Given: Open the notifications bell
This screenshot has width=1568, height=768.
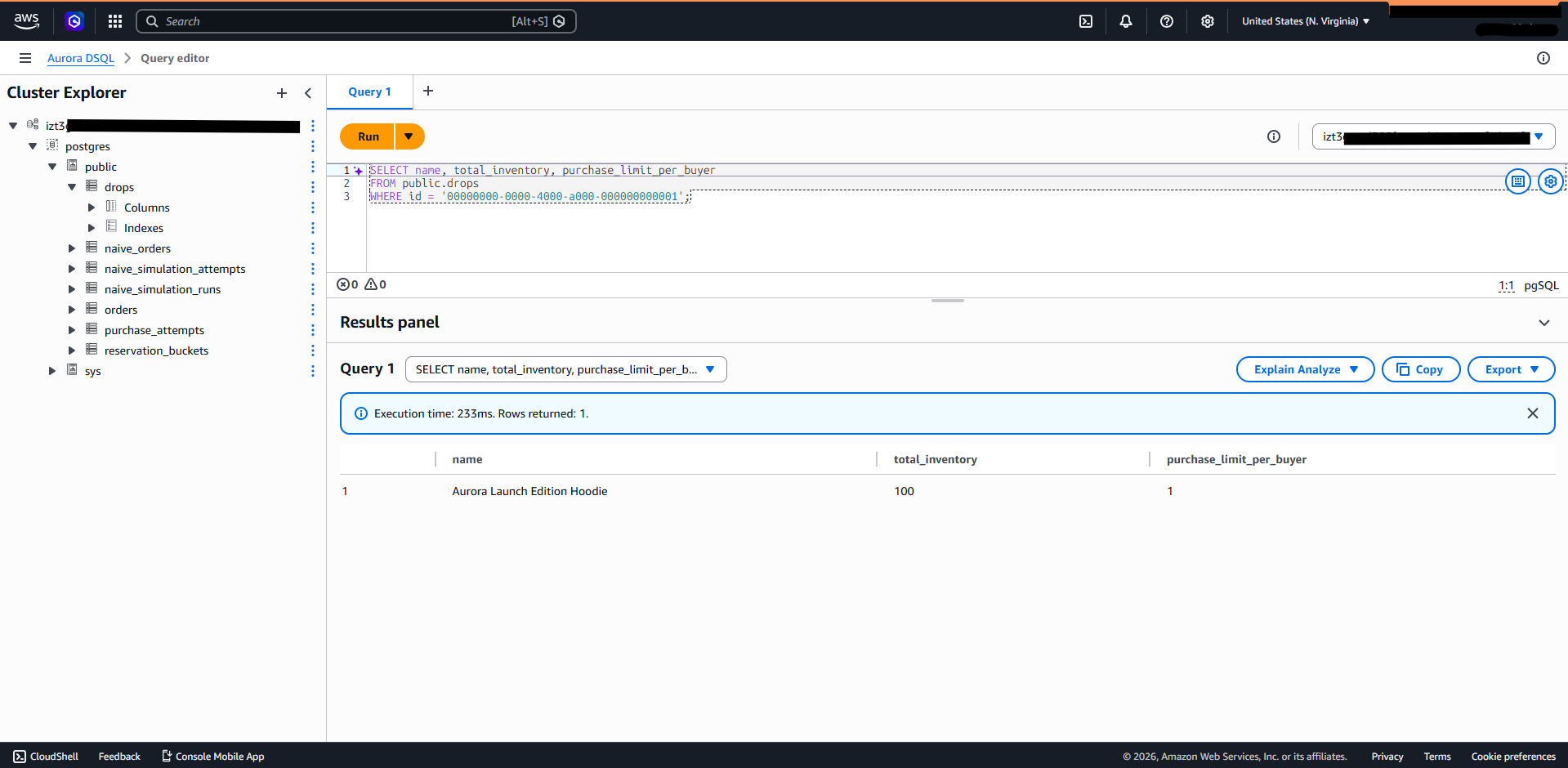Looking at the screenshot, I should click(x=1126, y=21).
